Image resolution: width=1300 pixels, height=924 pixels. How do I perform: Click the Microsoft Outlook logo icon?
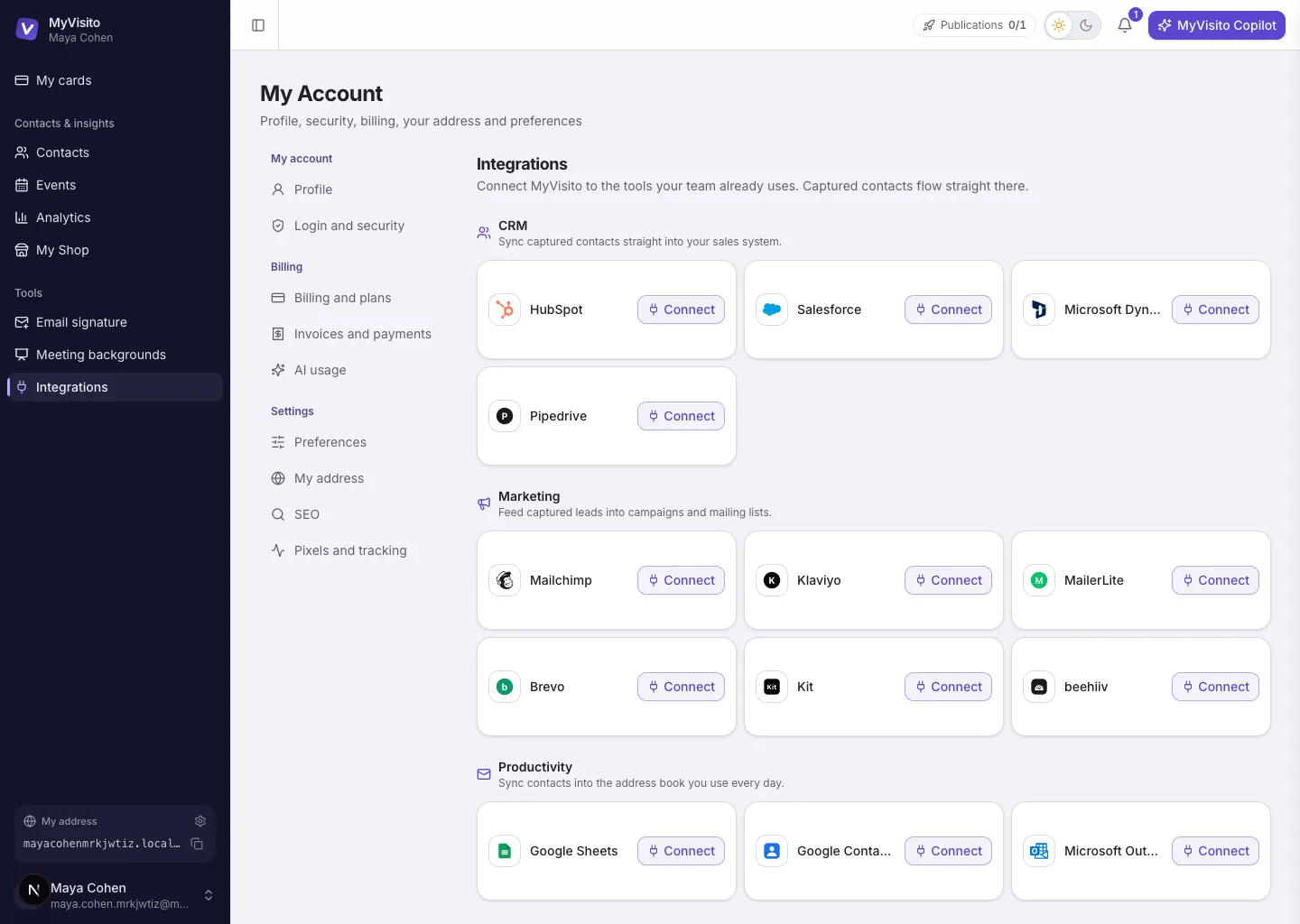pyautogui.click(x=1039, y=851)
